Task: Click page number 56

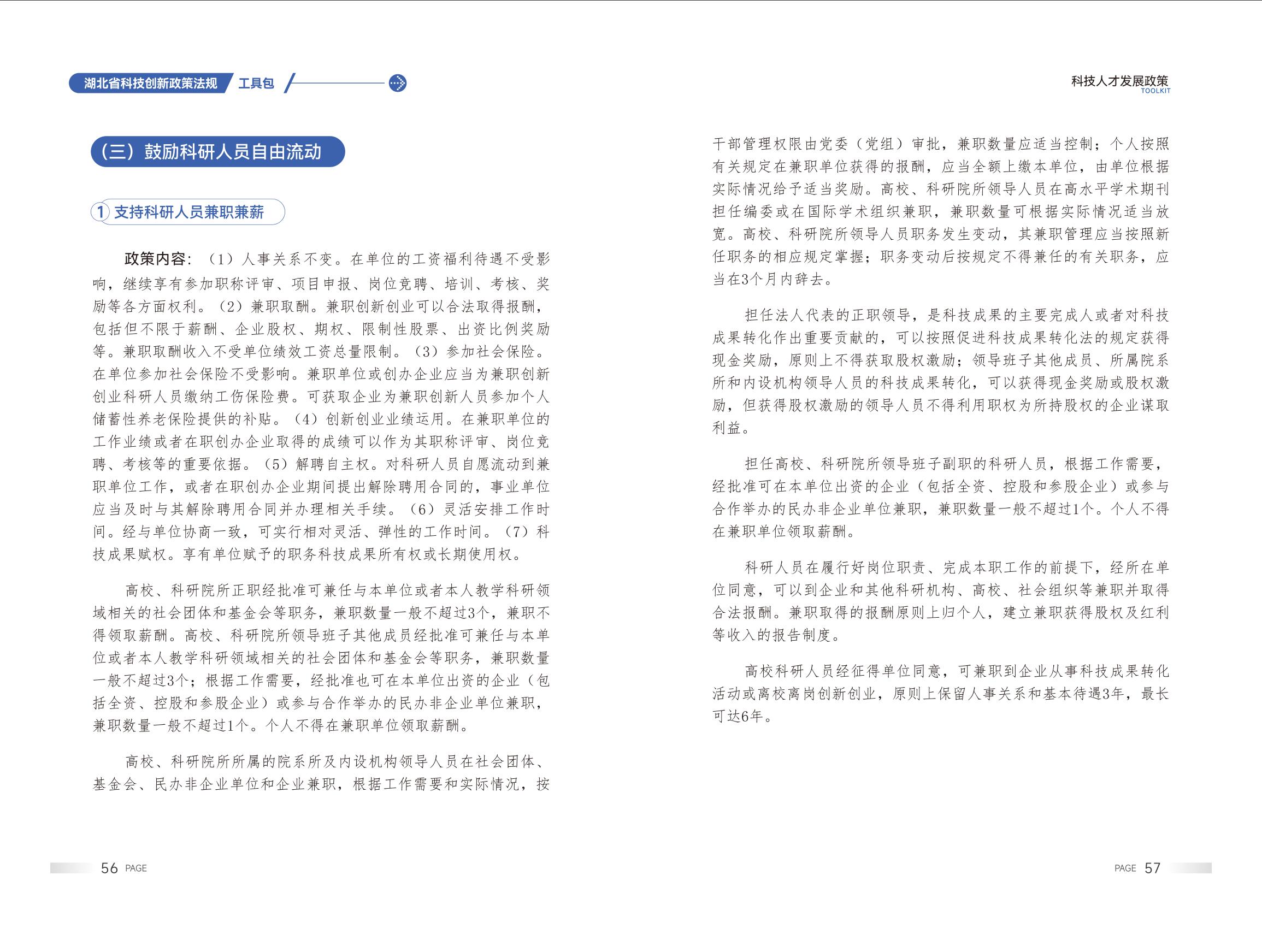Action: (109, 868)
